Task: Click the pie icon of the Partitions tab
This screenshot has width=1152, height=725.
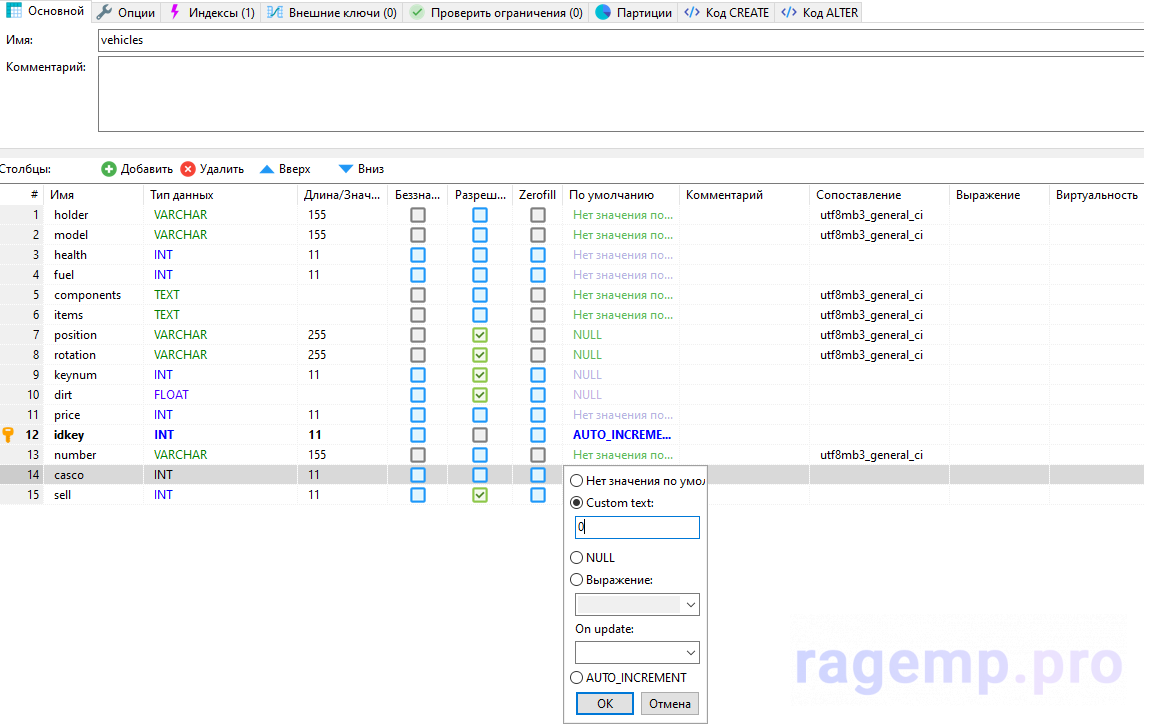Action: [x=603, y=12]
